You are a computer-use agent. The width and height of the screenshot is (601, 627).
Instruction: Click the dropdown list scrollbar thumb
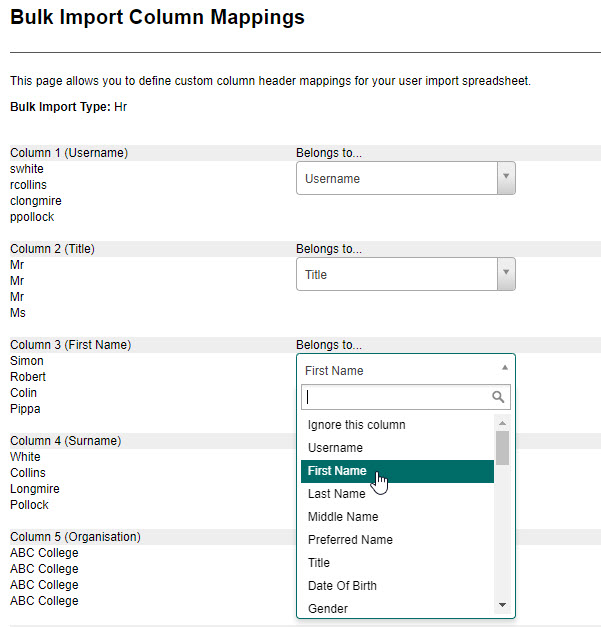pos(502,448)
